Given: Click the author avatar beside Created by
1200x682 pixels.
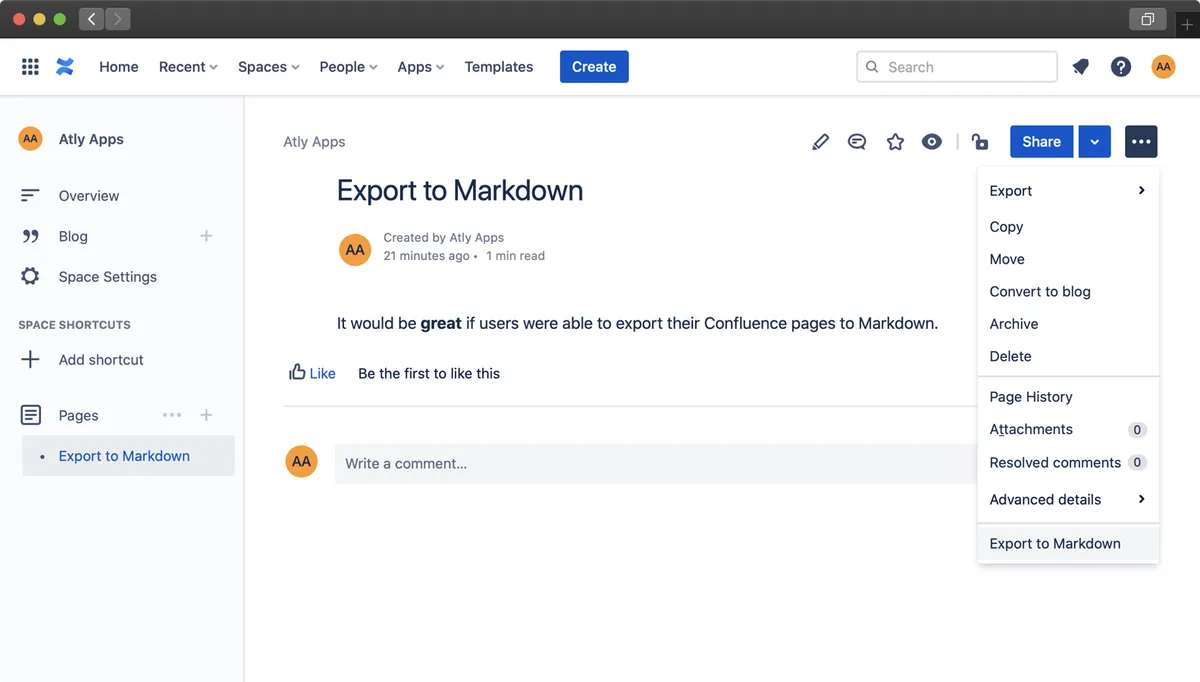Looking at the screenshot, I should 355,250.
